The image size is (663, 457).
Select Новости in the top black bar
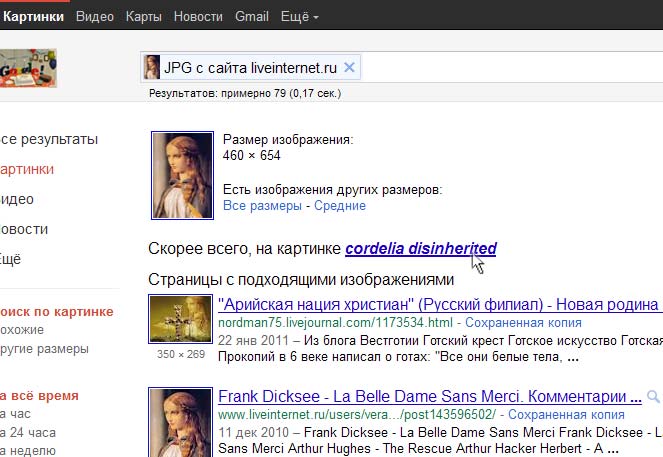(x=198, y=17)
